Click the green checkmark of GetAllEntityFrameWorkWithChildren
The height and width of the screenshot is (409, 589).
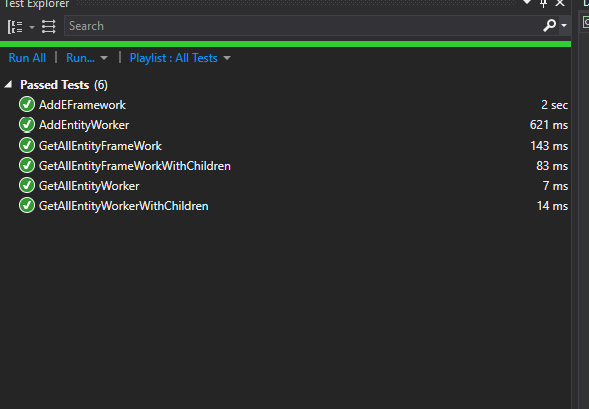pyautogui.click(x=27, y=165)
